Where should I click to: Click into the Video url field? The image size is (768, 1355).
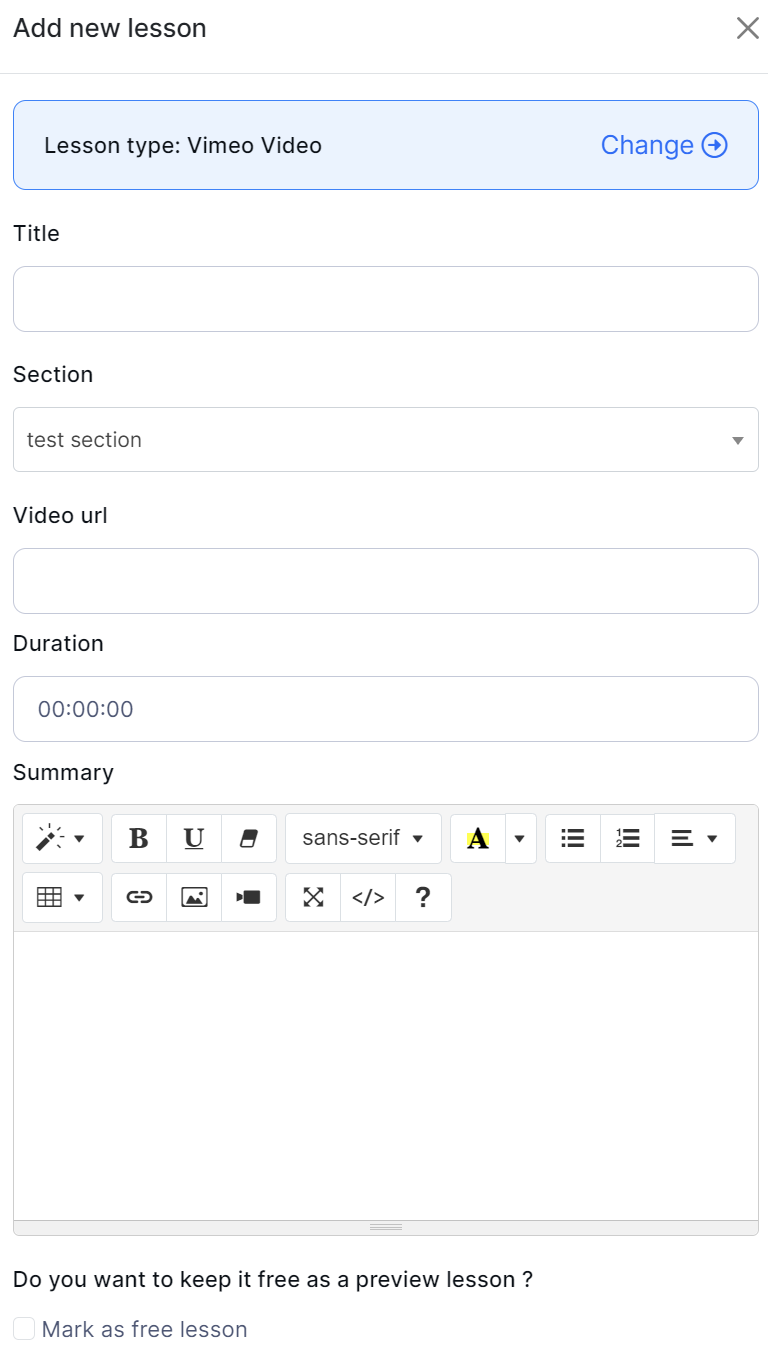click(385, 581)
